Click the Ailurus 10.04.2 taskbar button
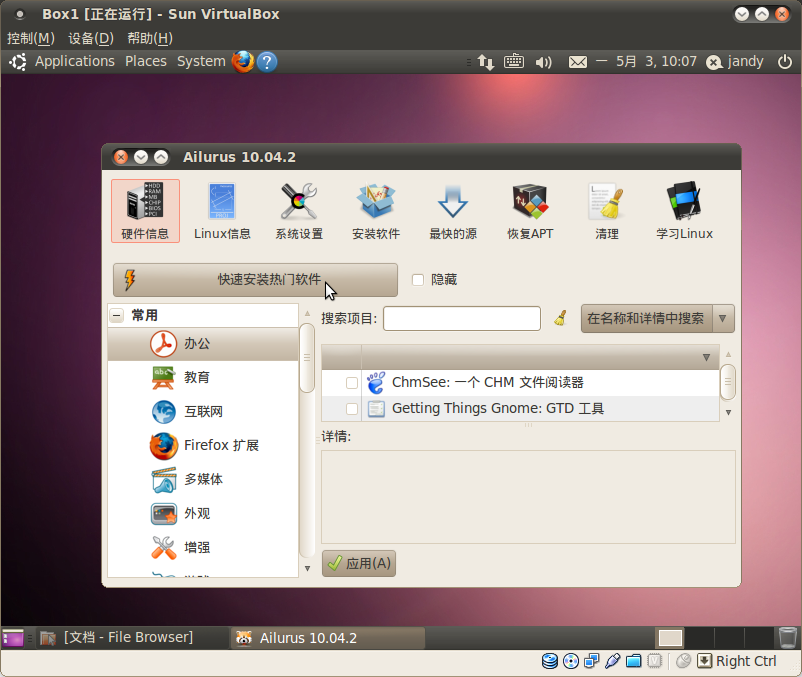 click(328, 638)
